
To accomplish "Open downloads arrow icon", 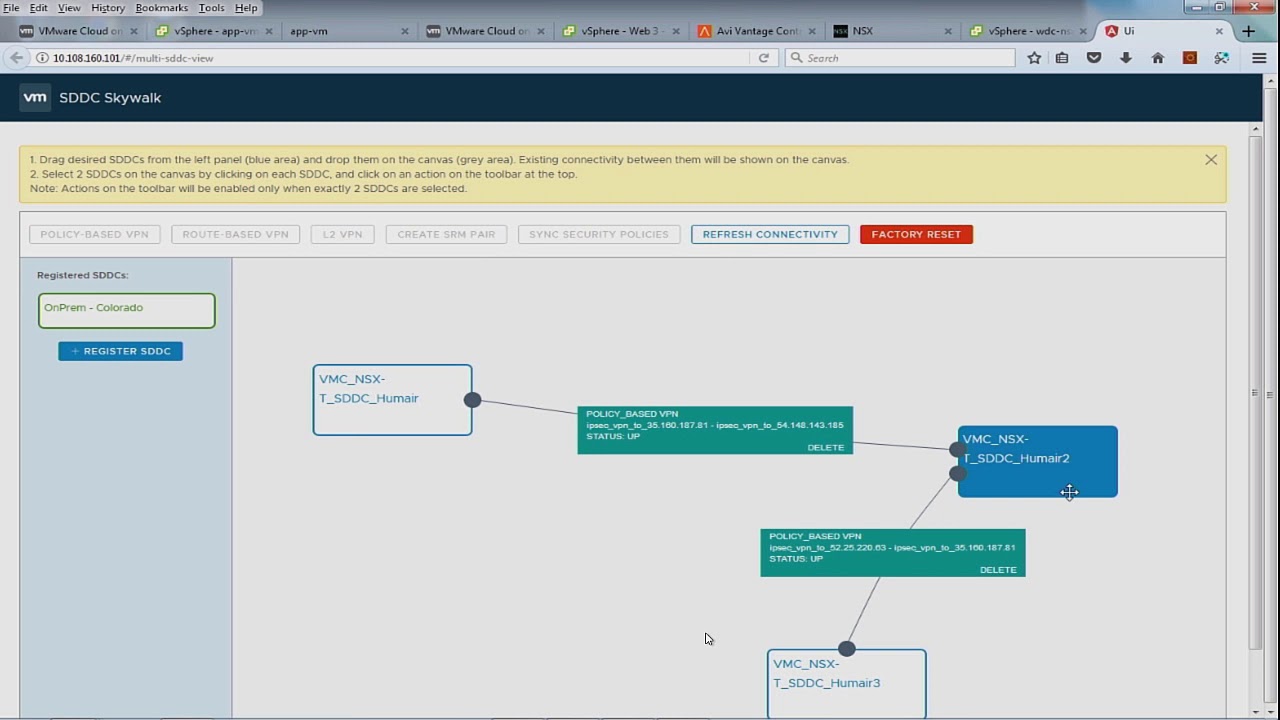I will pos(1126,58).
